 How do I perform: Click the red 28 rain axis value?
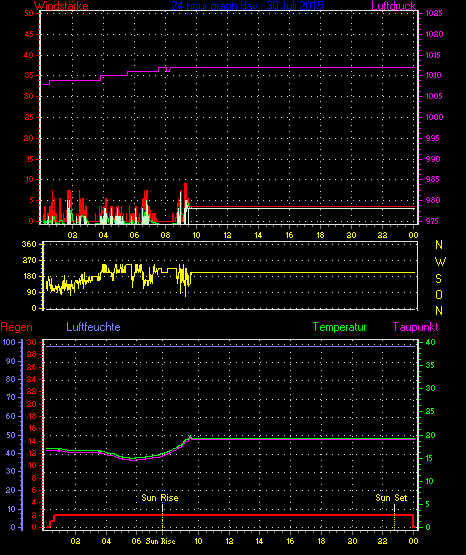pos(31,354)
